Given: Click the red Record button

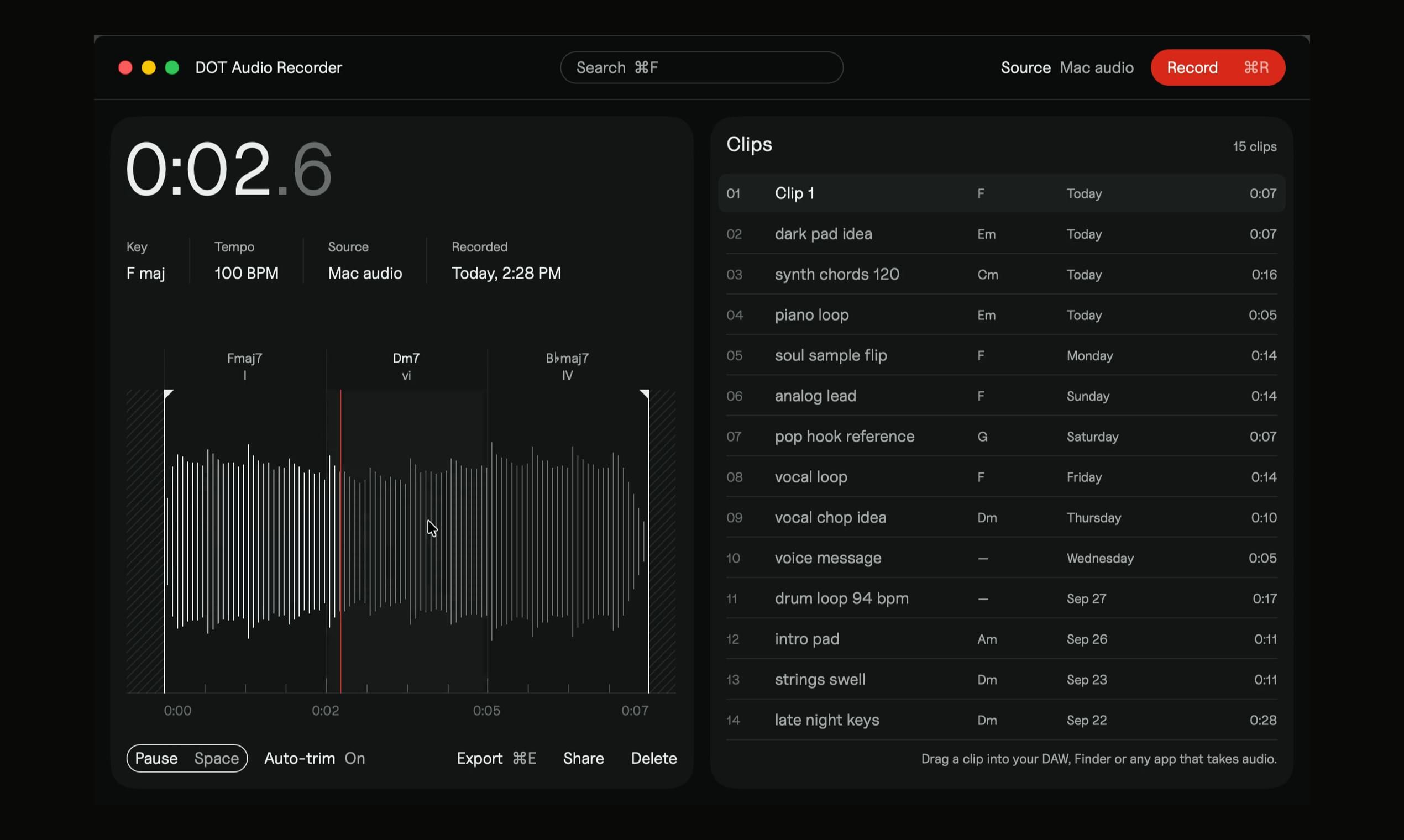Looking at the screenshot, I should pyautogui.click(x=1218, y=67).
